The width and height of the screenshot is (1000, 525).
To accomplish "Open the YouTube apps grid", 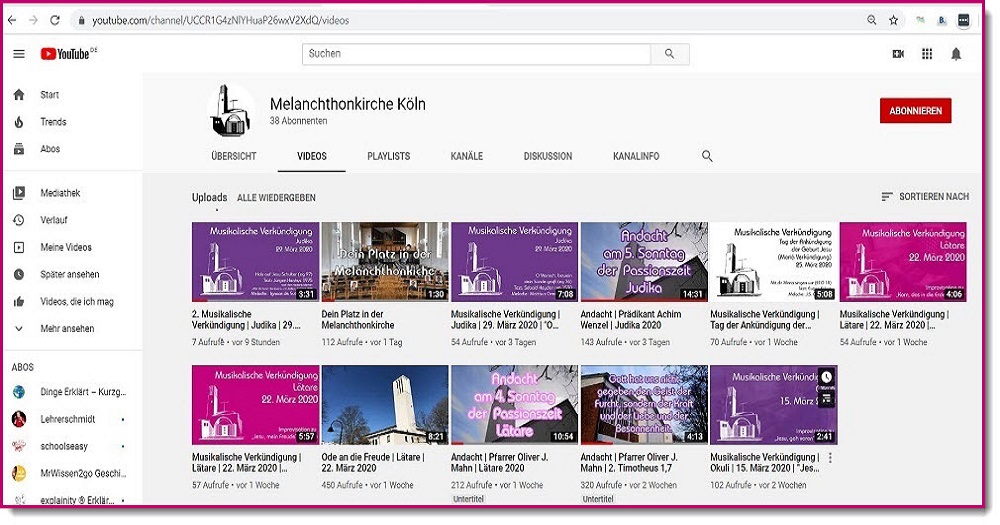I will 927,54.
